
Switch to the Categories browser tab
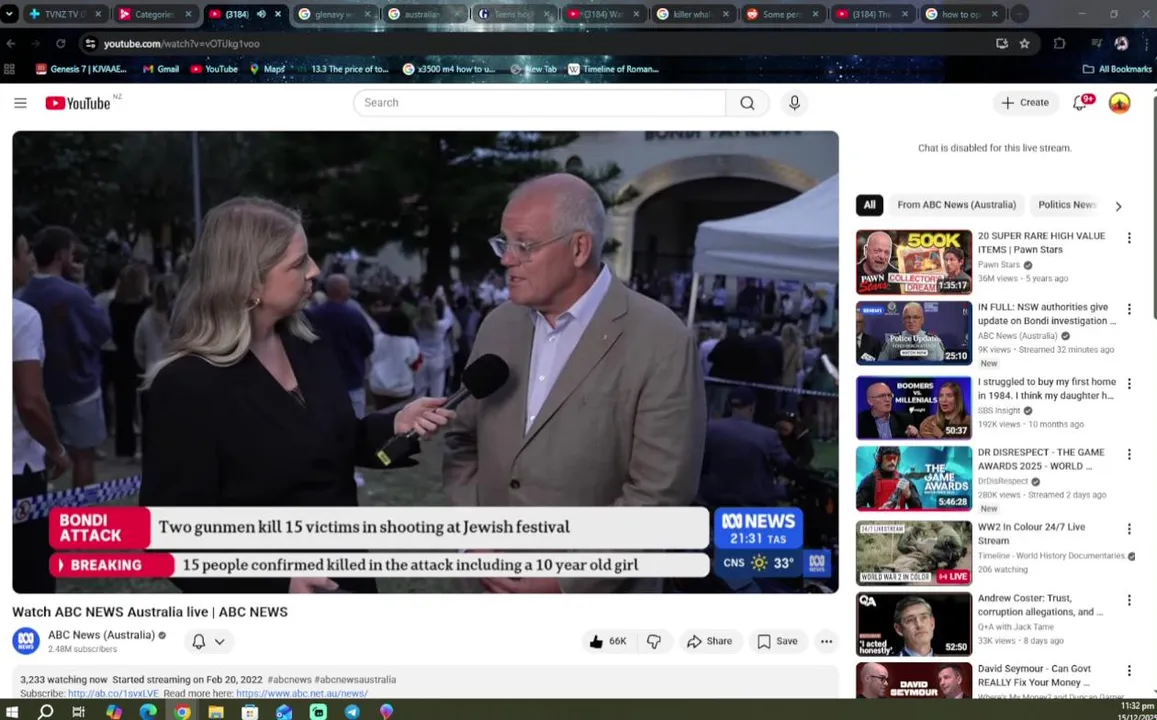click(155, 14)
